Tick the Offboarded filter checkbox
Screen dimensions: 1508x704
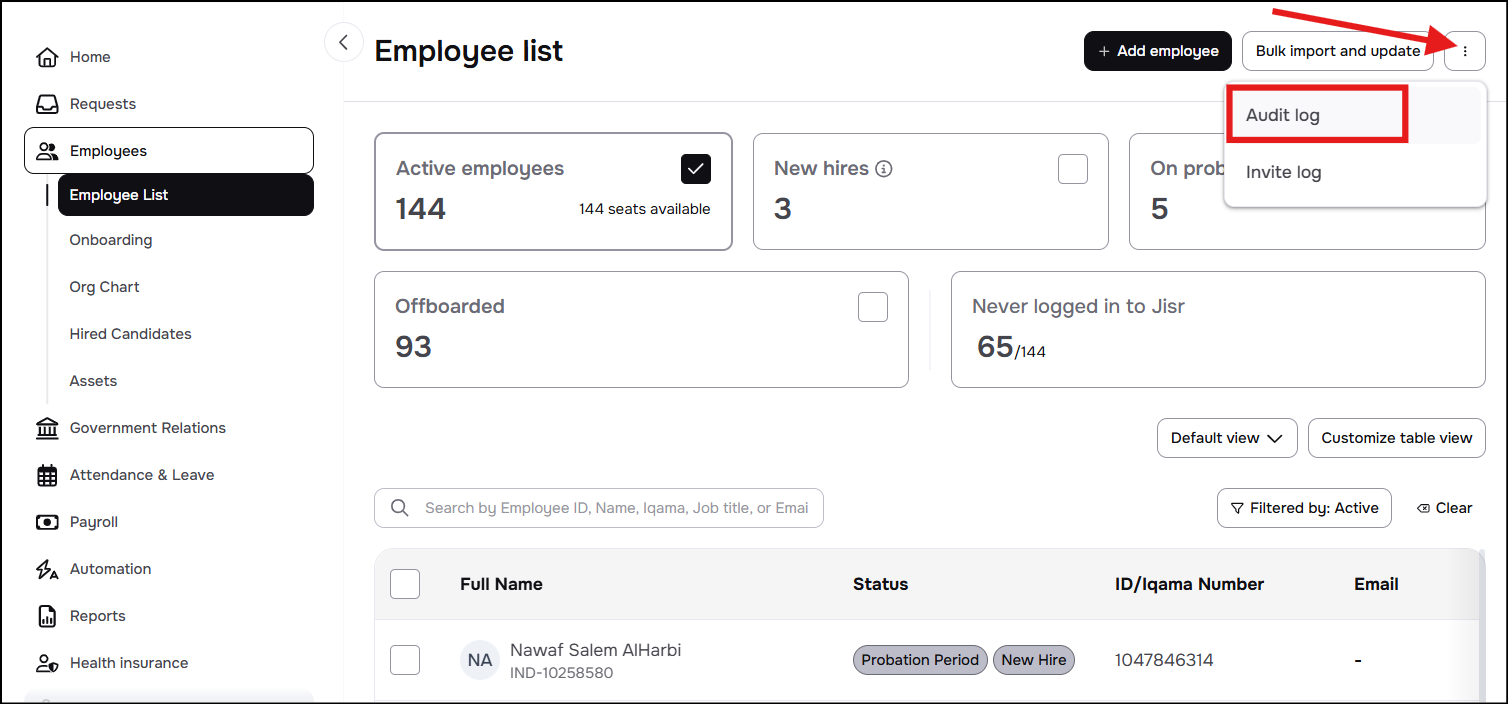[873, 307]
